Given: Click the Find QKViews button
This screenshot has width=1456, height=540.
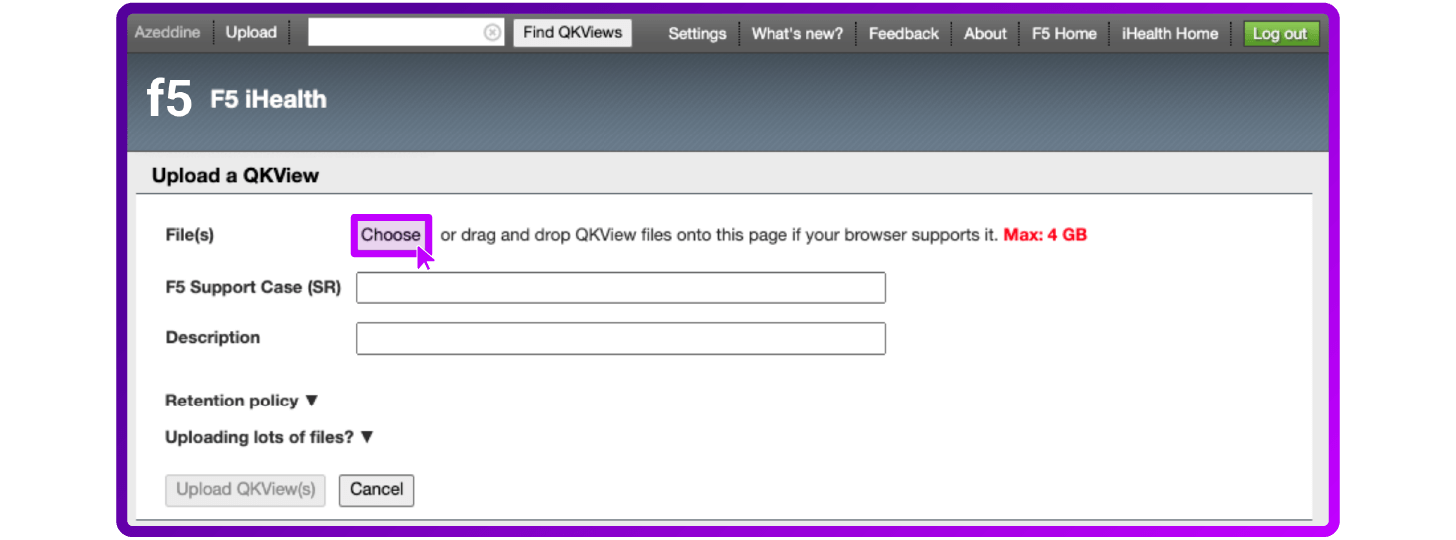Looking at the screenshot, I should (573, 33).
